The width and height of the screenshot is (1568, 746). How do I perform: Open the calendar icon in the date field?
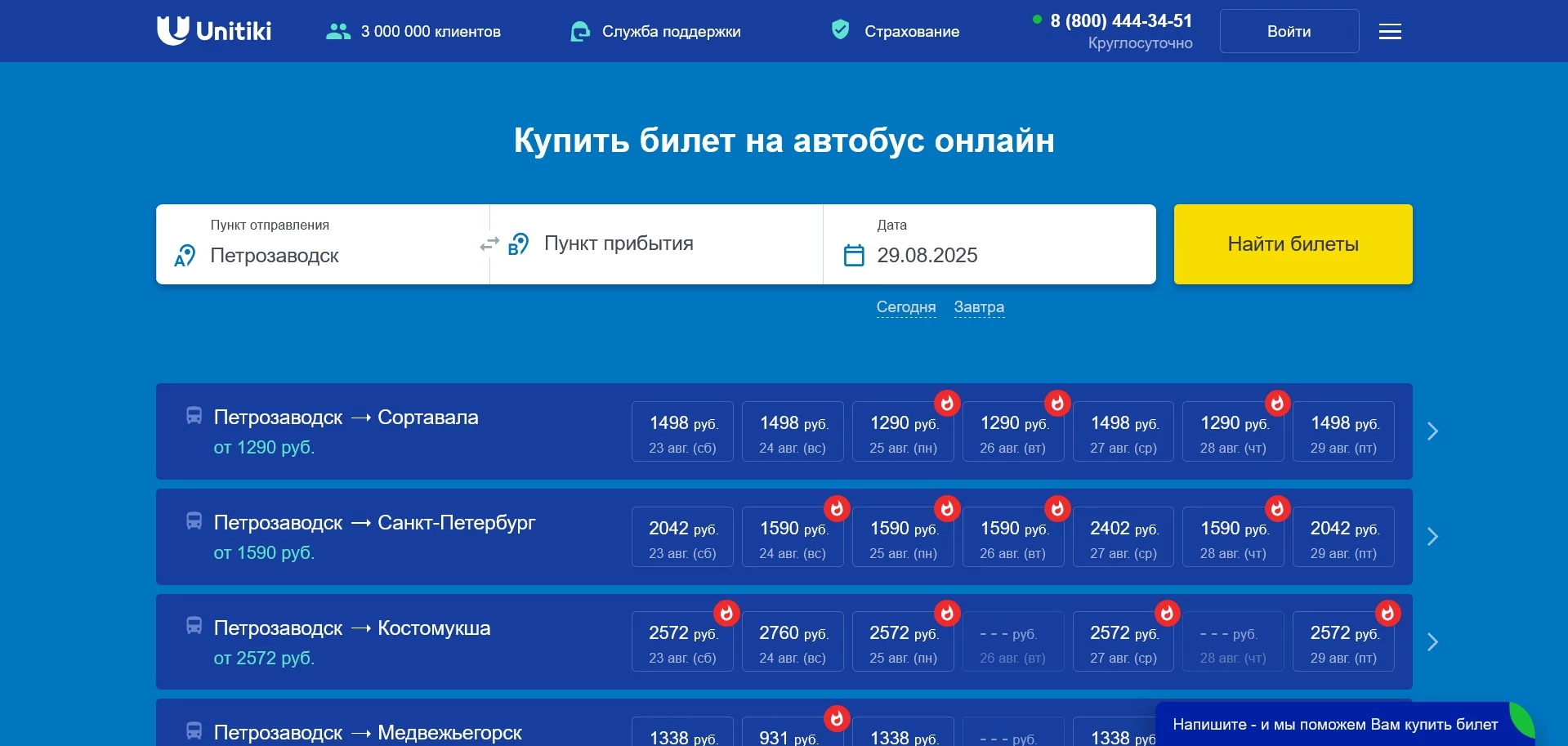point(853,255)
